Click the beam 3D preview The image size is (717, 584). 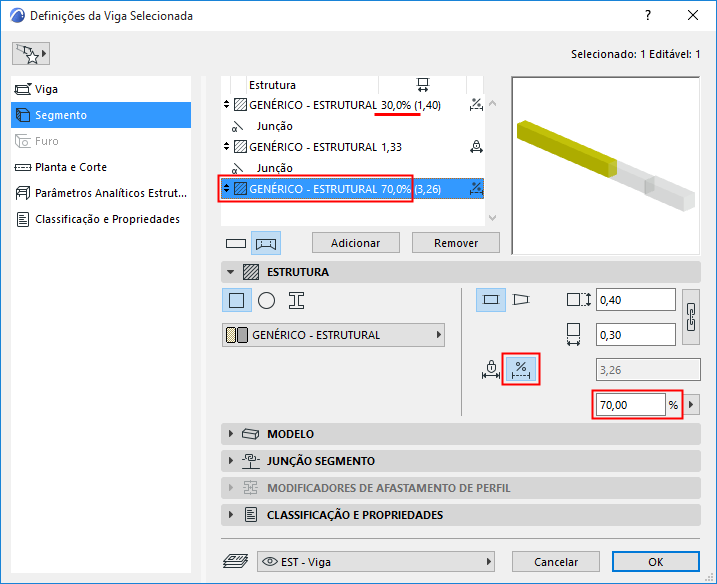pos(606,166)
